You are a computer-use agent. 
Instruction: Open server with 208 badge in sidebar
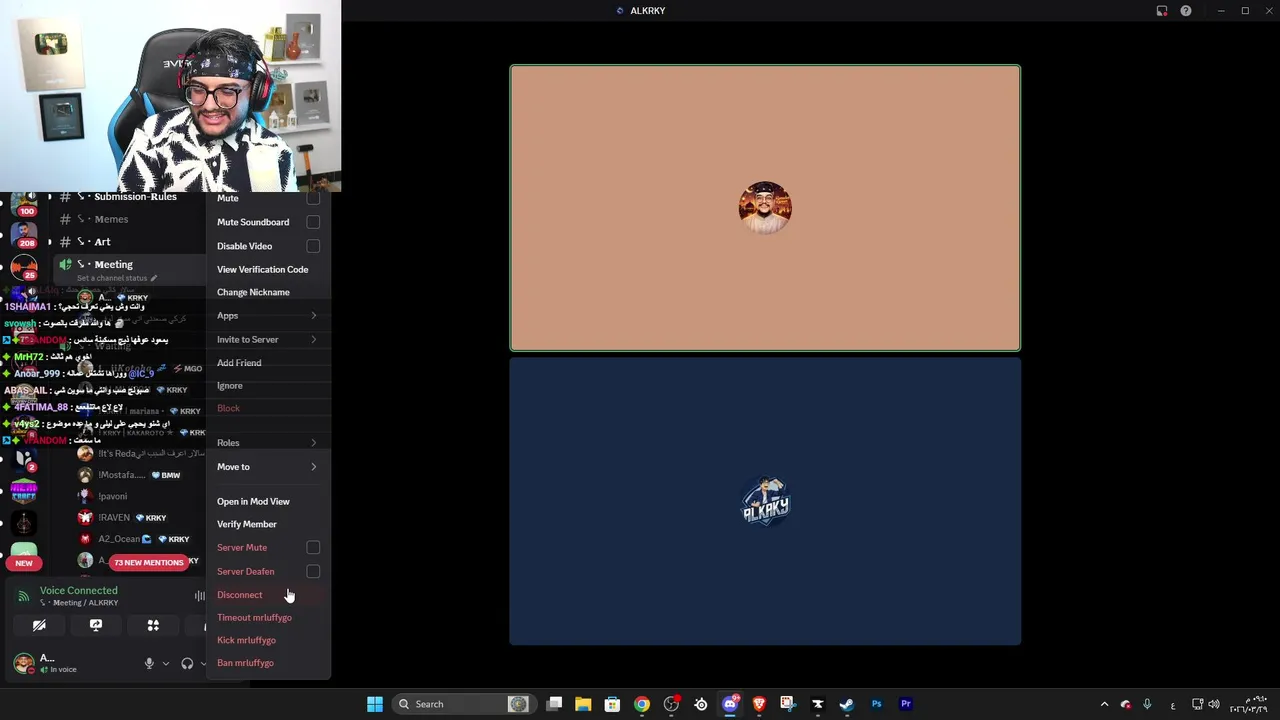click(x=25, y=235)
